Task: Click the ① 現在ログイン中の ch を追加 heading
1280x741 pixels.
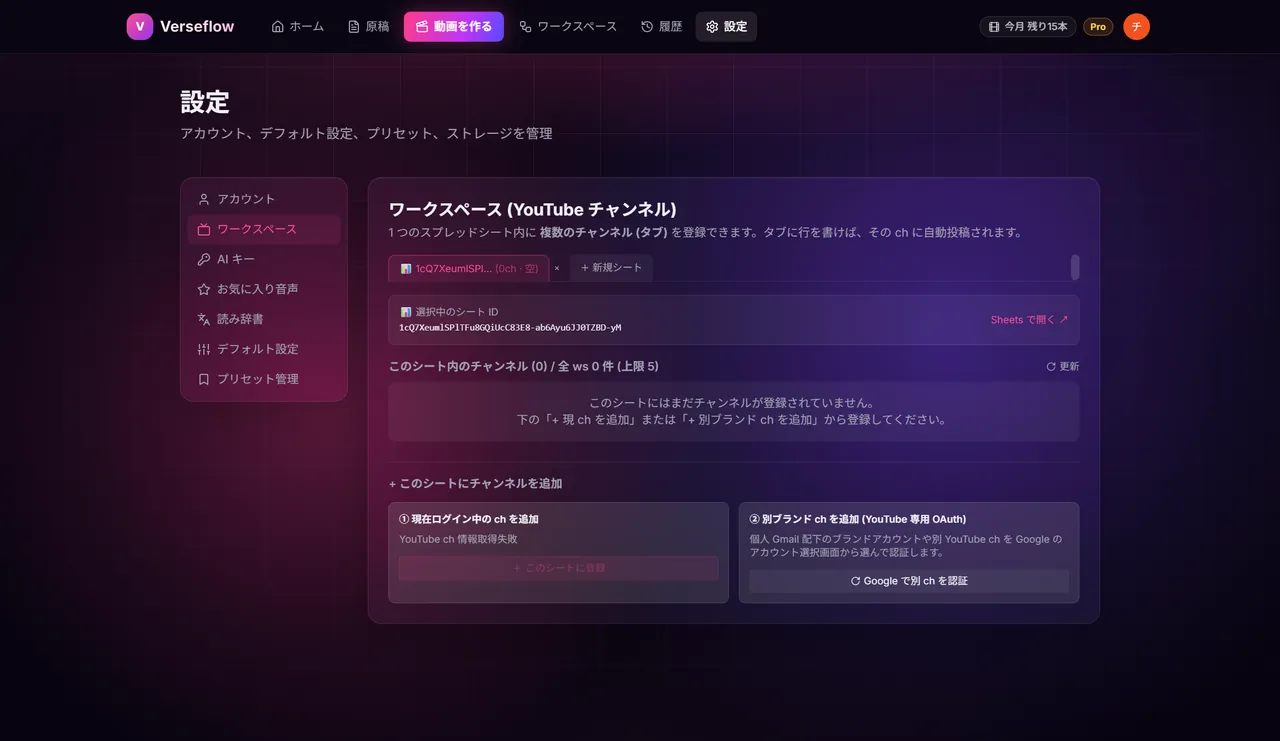Action: pos(469,519)
